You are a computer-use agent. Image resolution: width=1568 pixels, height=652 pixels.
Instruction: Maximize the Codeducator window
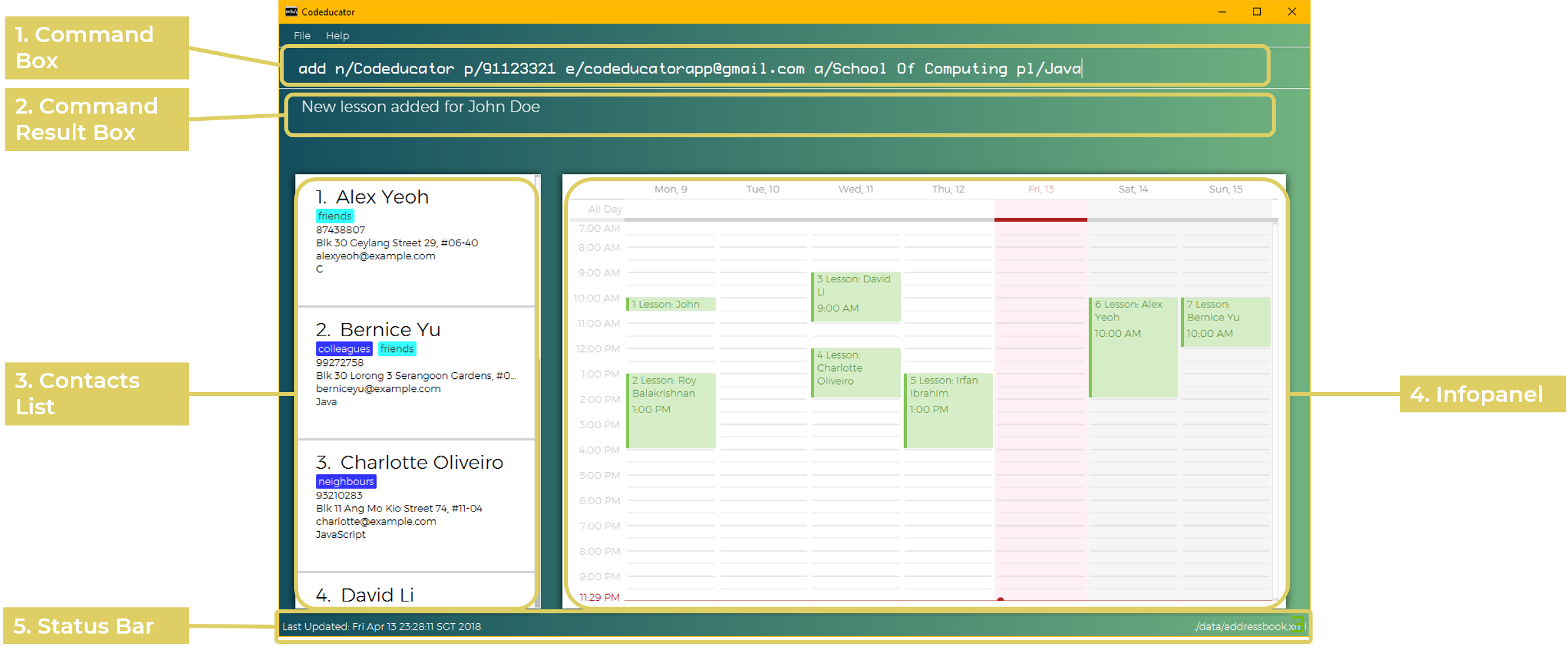point(1257,12)
